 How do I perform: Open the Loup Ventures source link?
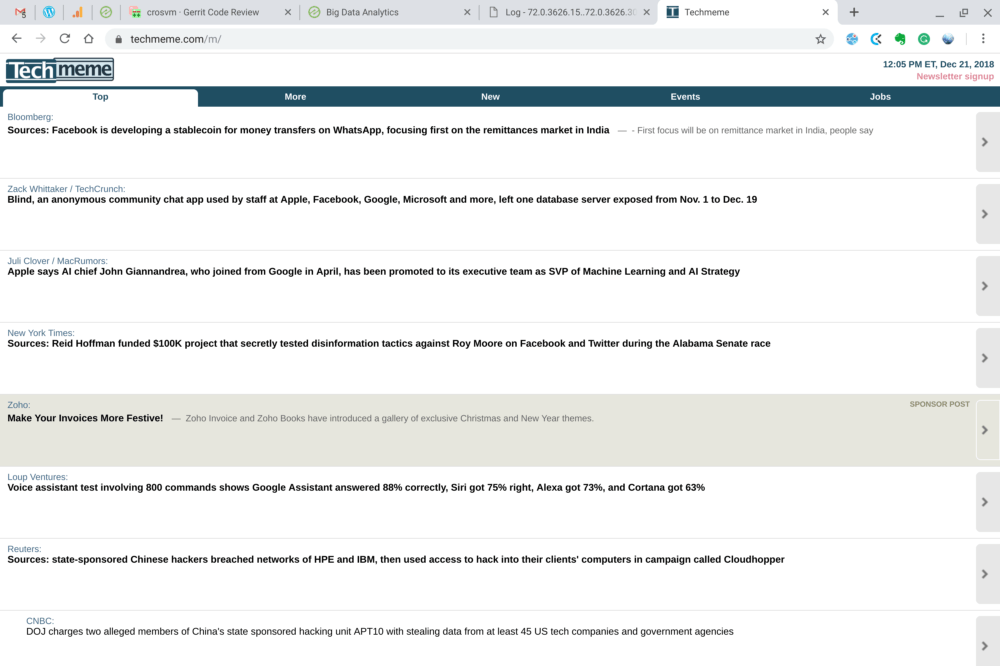click(37, 477)
